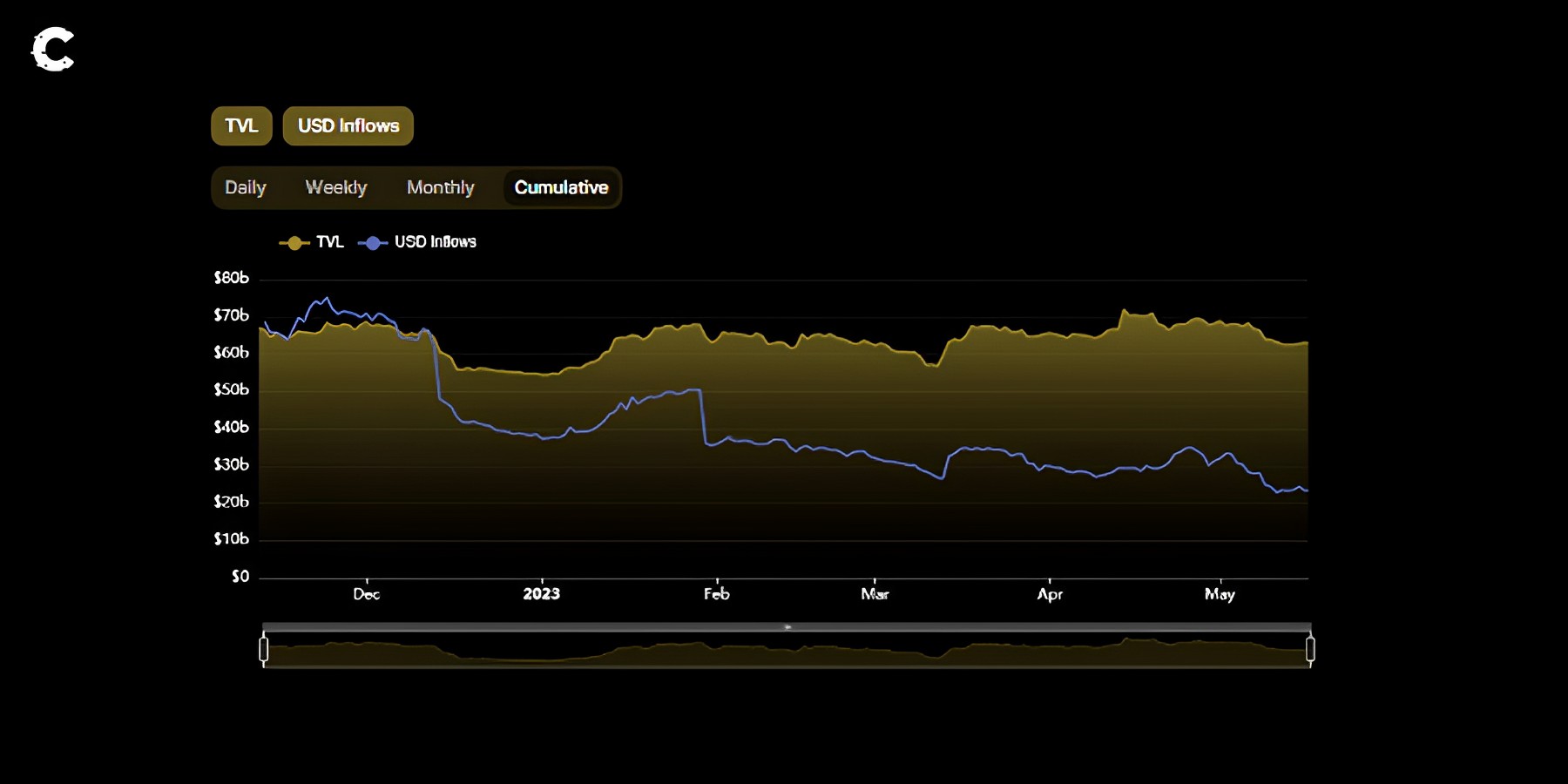1568x784 pixels.
Task: Click the right range slider handle
Action: point(1310,650)
